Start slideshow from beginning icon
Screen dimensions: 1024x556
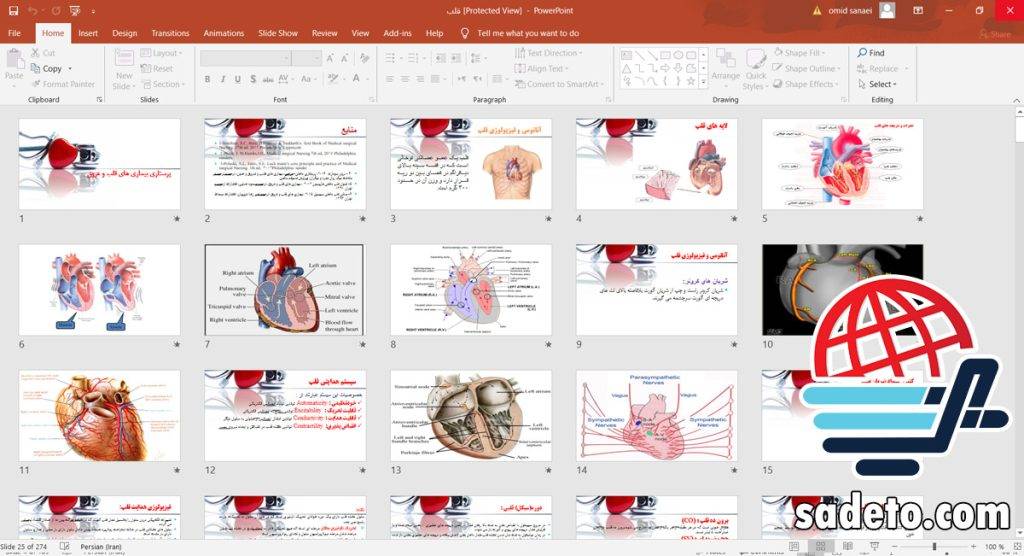click(x=74, y=10)
